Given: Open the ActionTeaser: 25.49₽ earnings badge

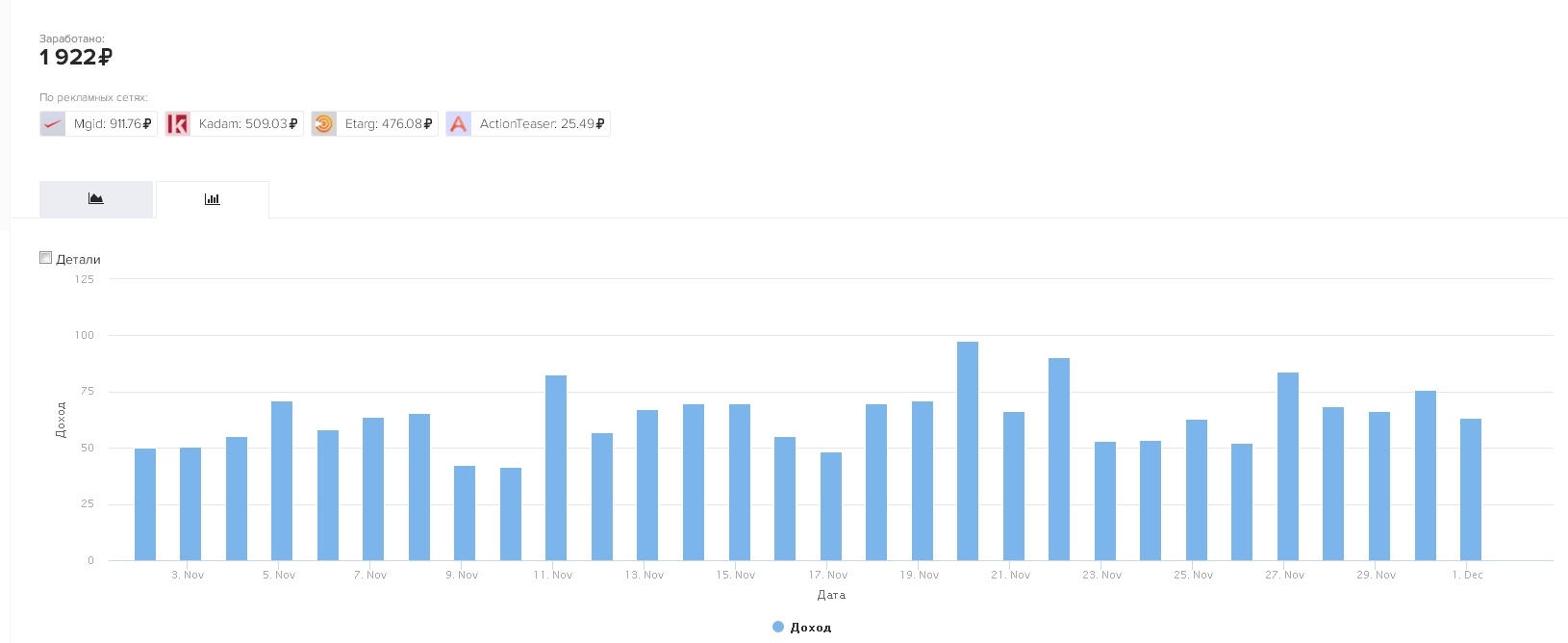Looking at the screenshot, I should pyautogui.click(x=542, y=124).
